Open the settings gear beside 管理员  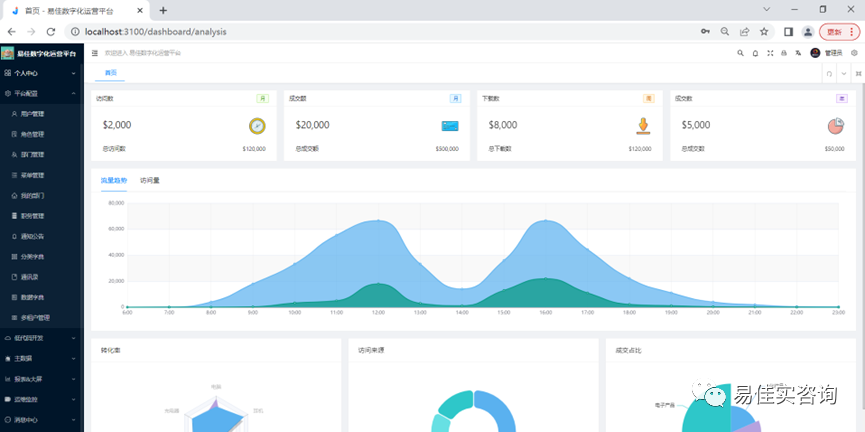tap(855, 53)
